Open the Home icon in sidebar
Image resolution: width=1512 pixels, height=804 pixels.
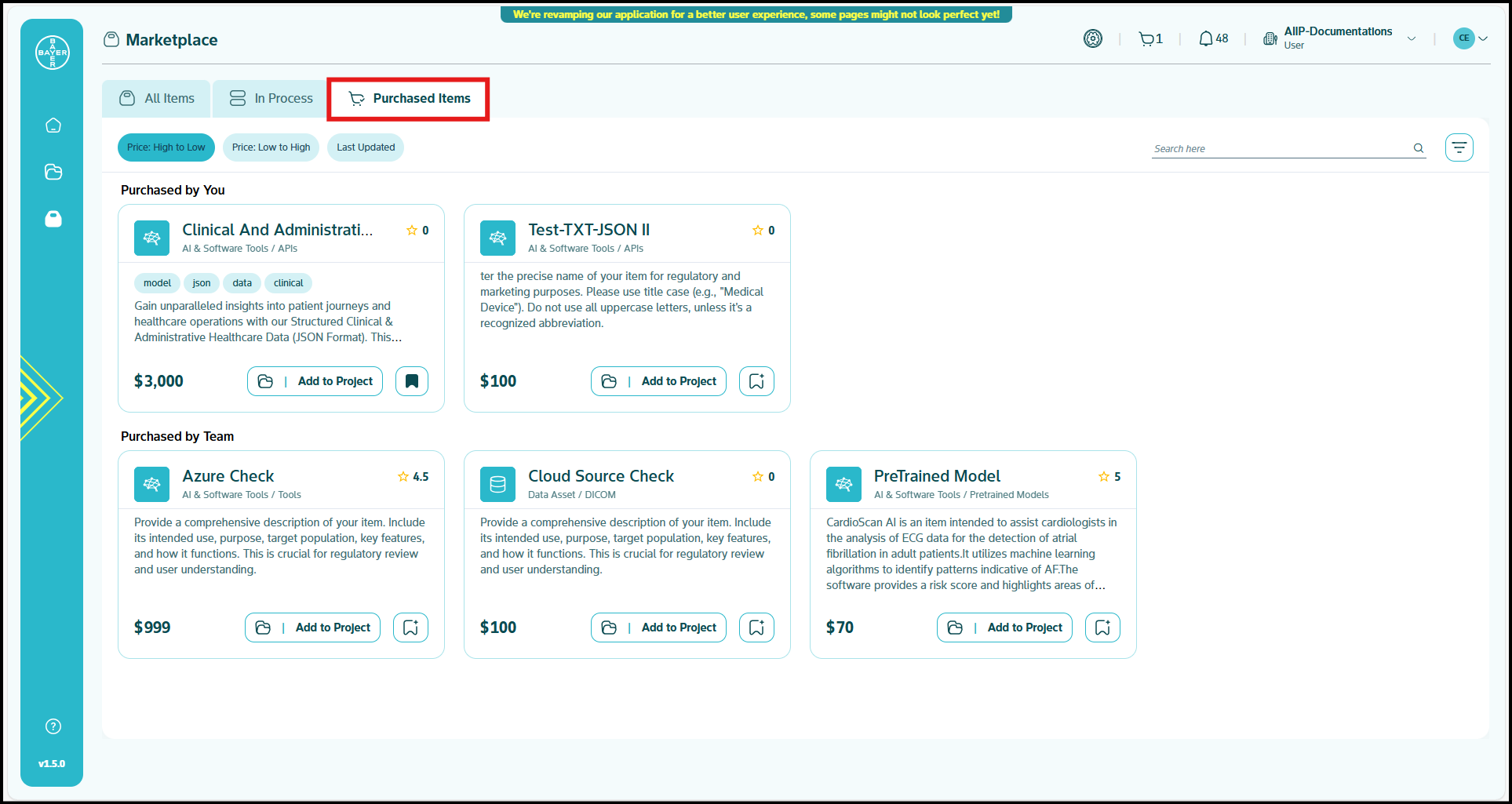53,126
